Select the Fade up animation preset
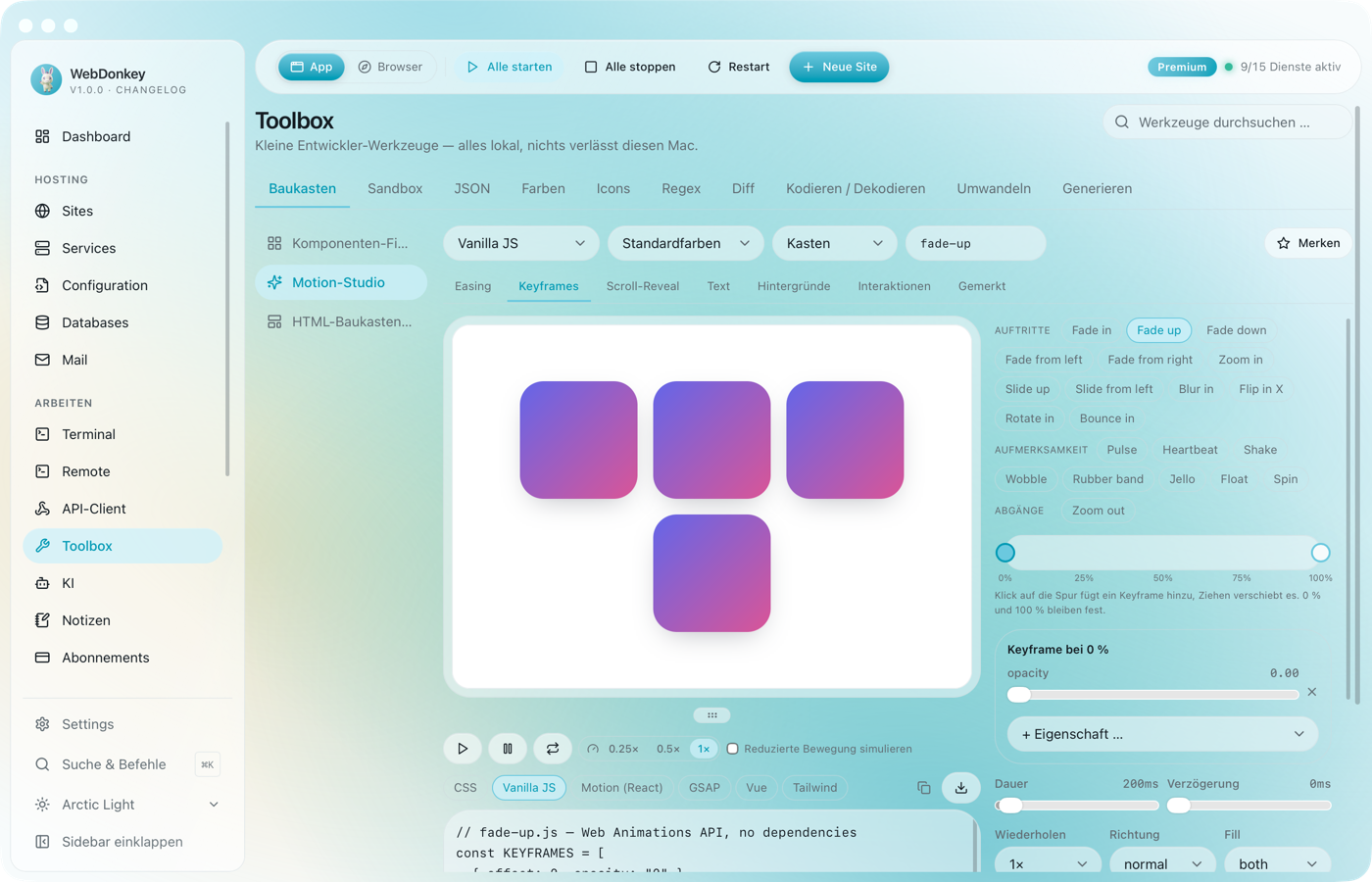1372x882 pixels. point(1158,330)
